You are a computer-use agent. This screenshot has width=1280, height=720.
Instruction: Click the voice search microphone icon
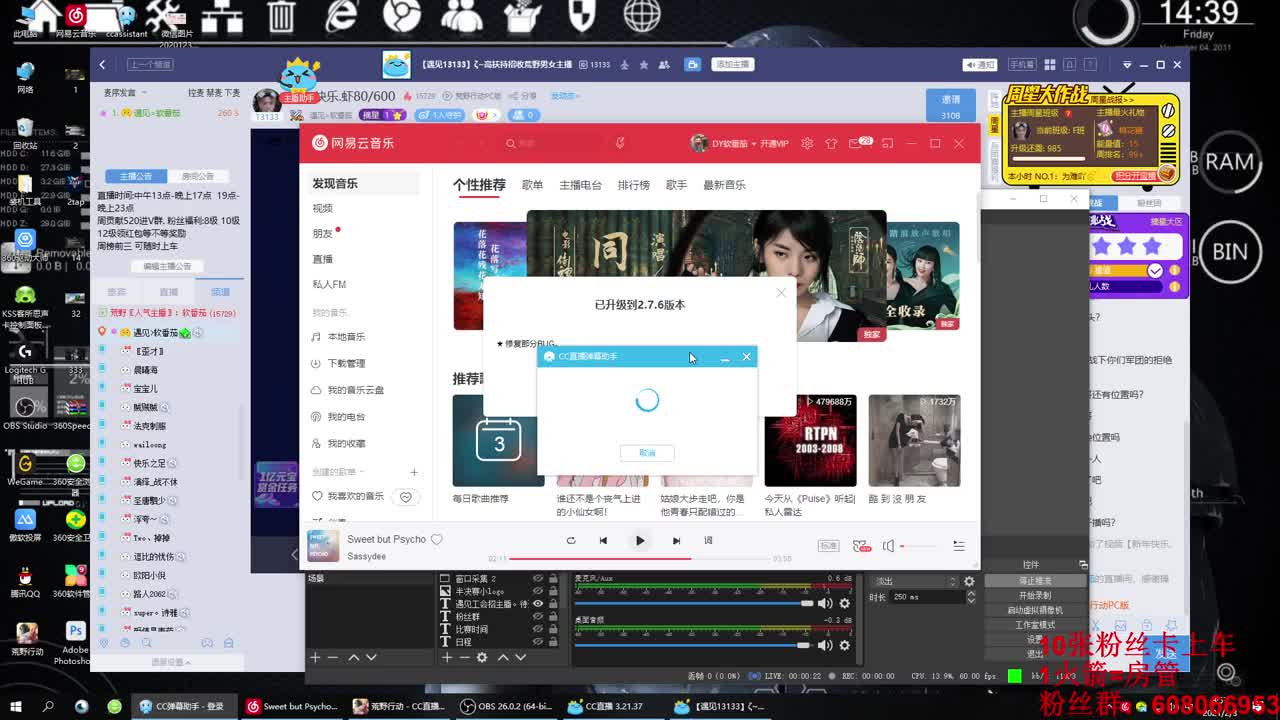click(620, 144)
